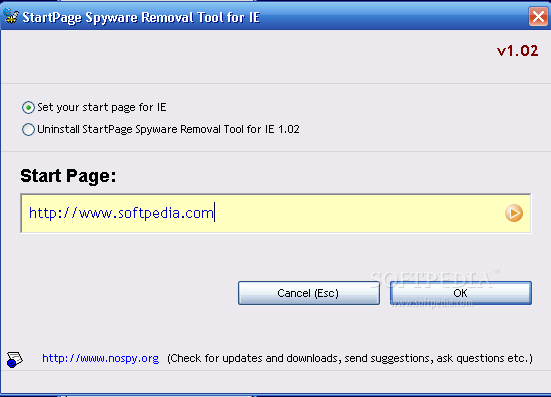Click inside the Start Page URL field

(276, 213)
